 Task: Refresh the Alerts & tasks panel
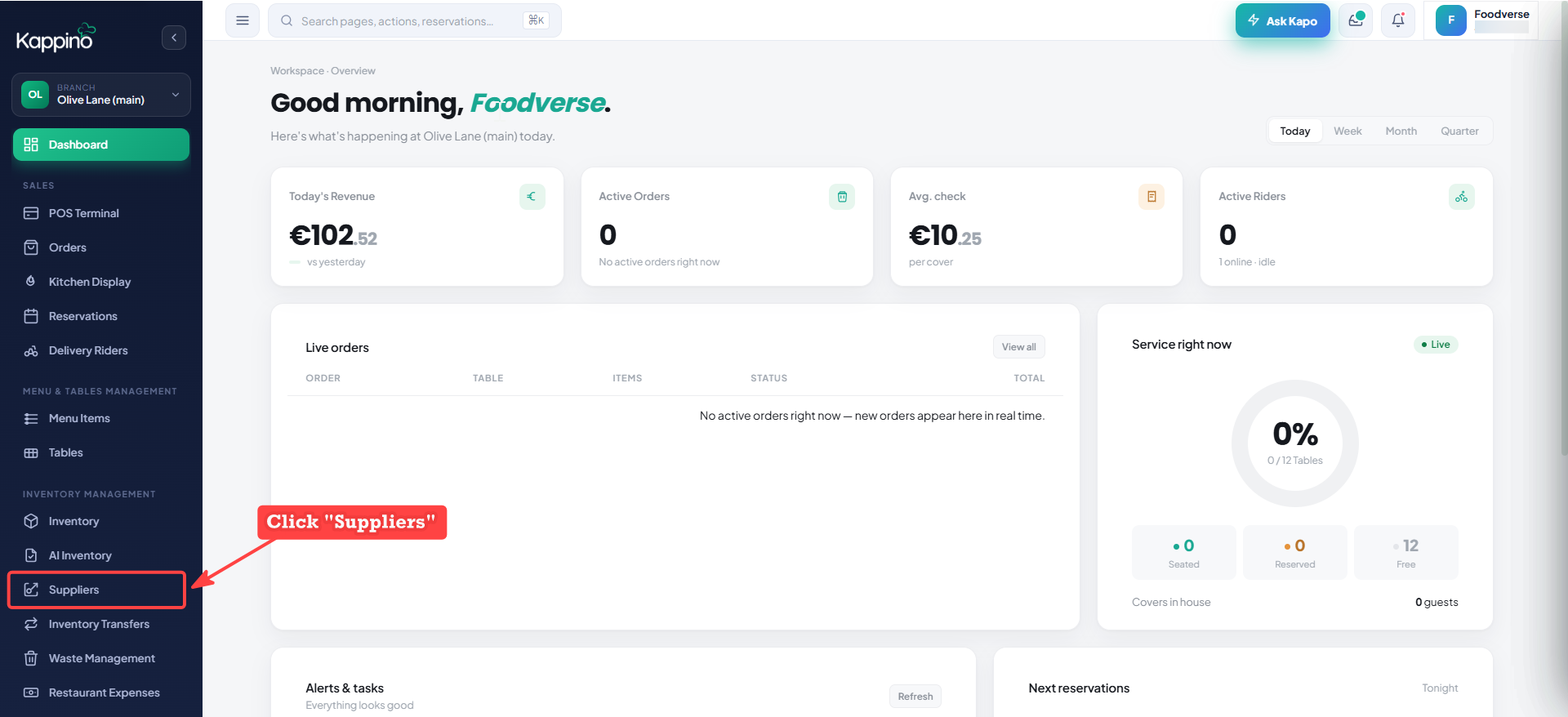tap(915, 697)
